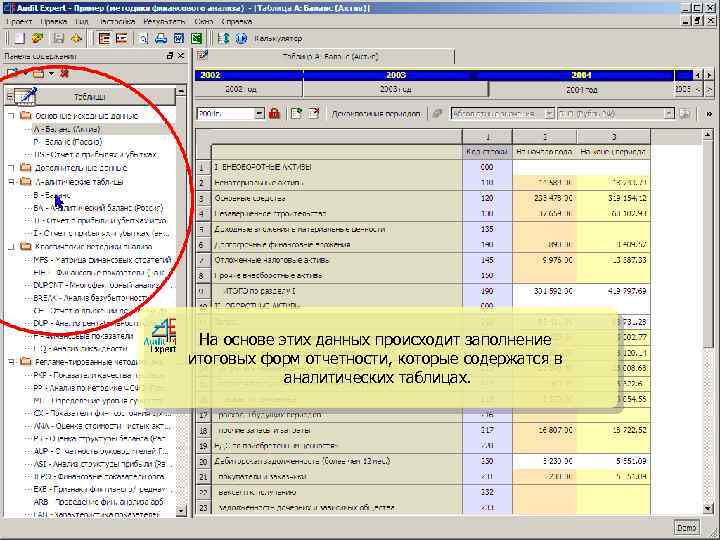Click the first red table-layout toolbar icon
This screenshot has height=540, width=720.
click(105, 39)
